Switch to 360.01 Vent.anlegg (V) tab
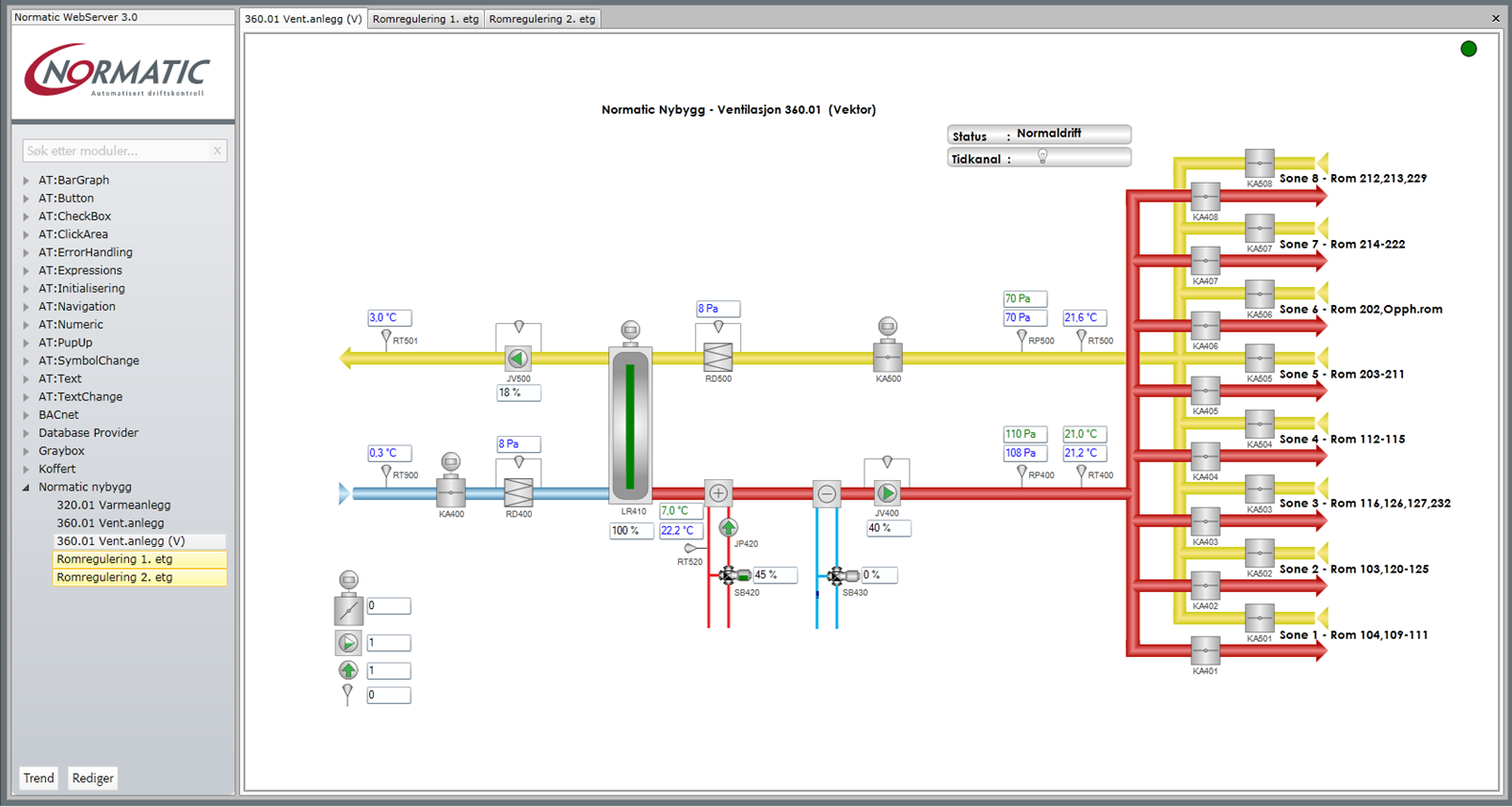The image size is (1512, 807). pos(303,18)
